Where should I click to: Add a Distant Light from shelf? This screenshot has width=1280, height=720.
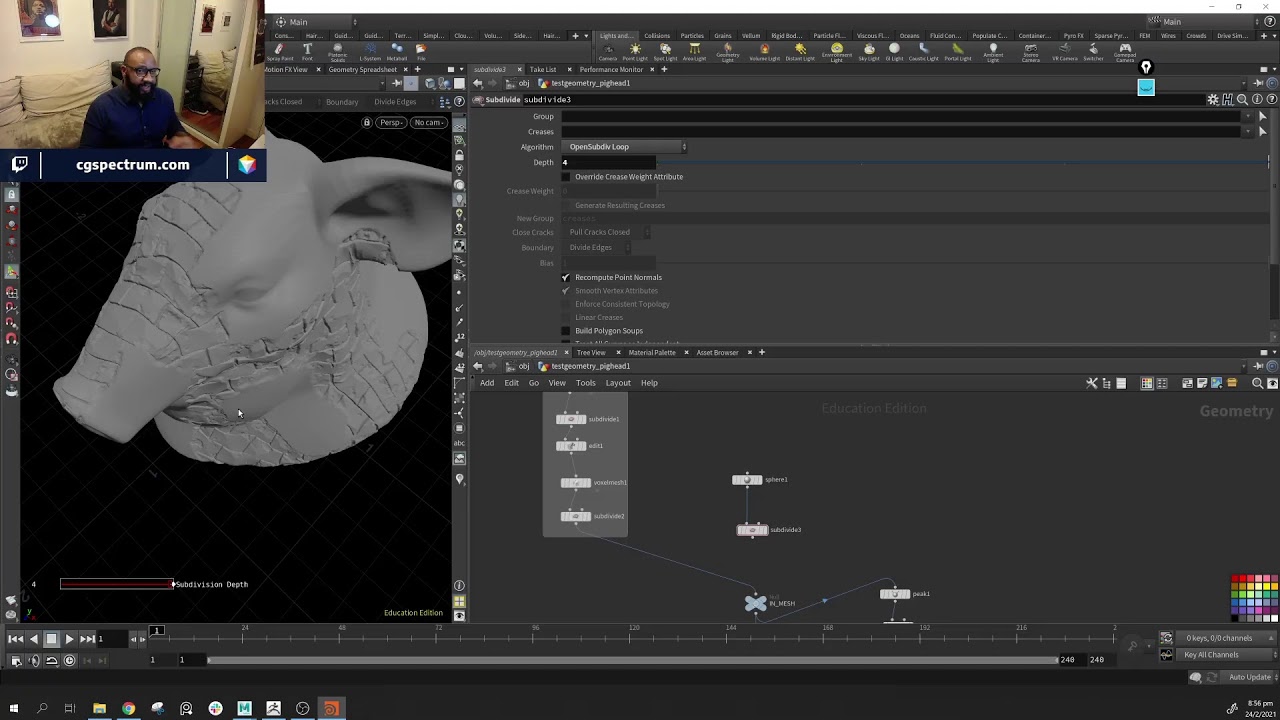click(800, 52)
